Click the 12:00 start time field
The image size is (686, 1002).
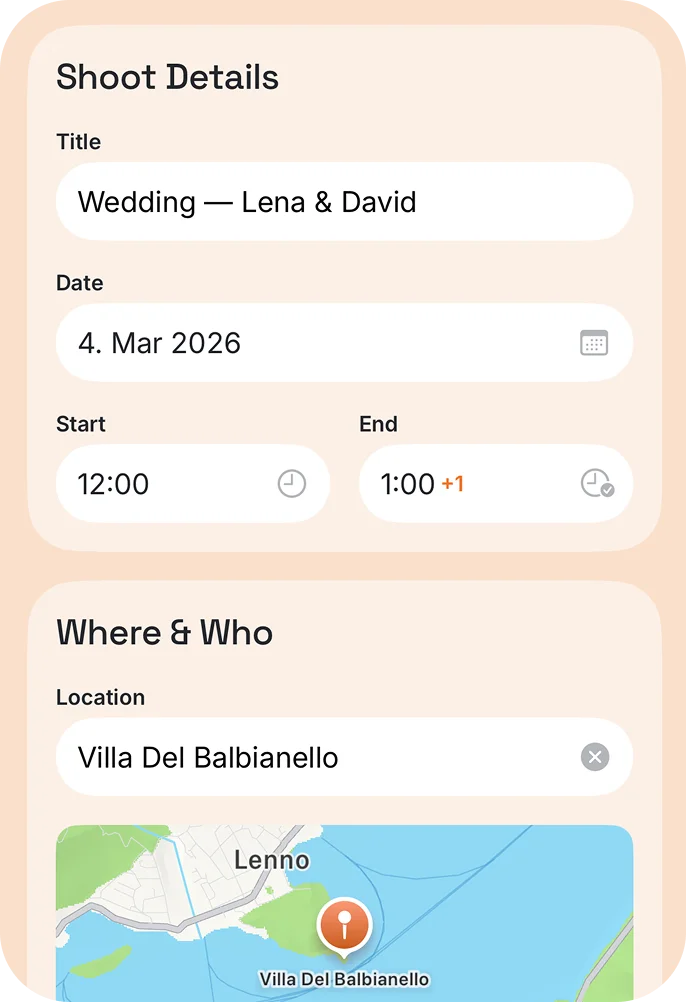tap(170, 484)
